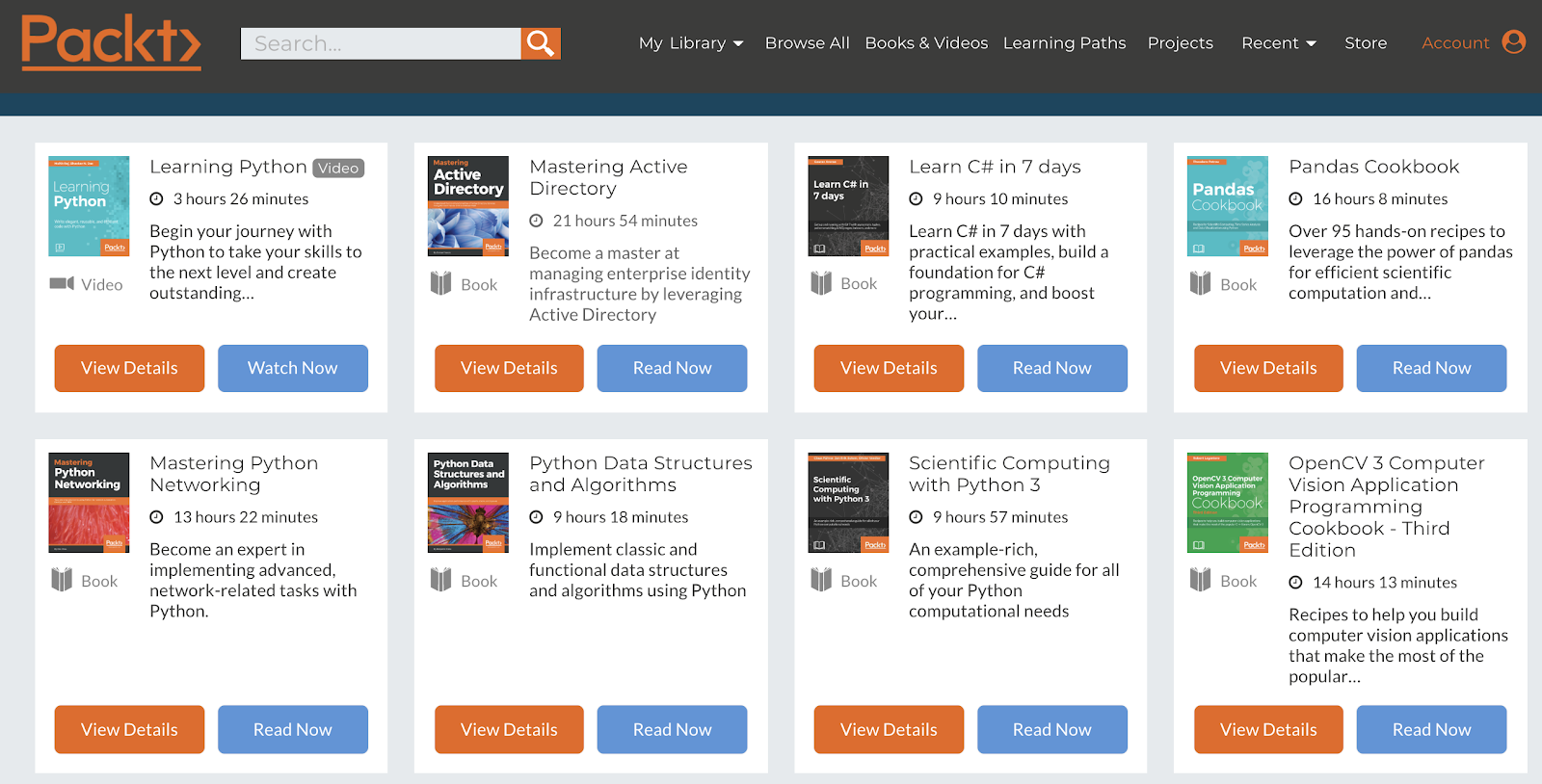View Details for Mastering Active Directory

pos(509,368)
